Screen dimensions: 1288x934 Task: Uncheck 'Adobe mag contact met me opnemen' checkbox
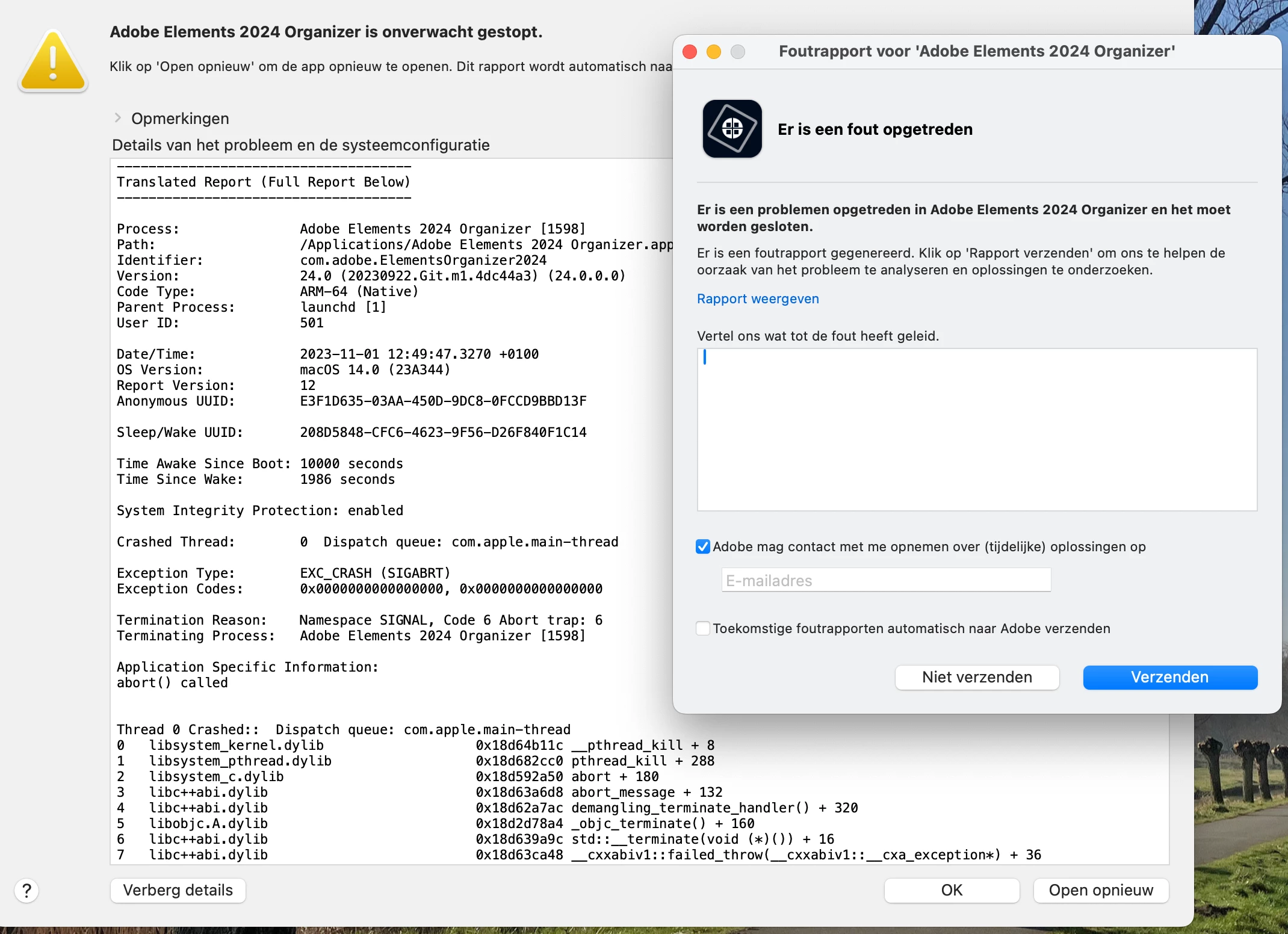point(703,546)
